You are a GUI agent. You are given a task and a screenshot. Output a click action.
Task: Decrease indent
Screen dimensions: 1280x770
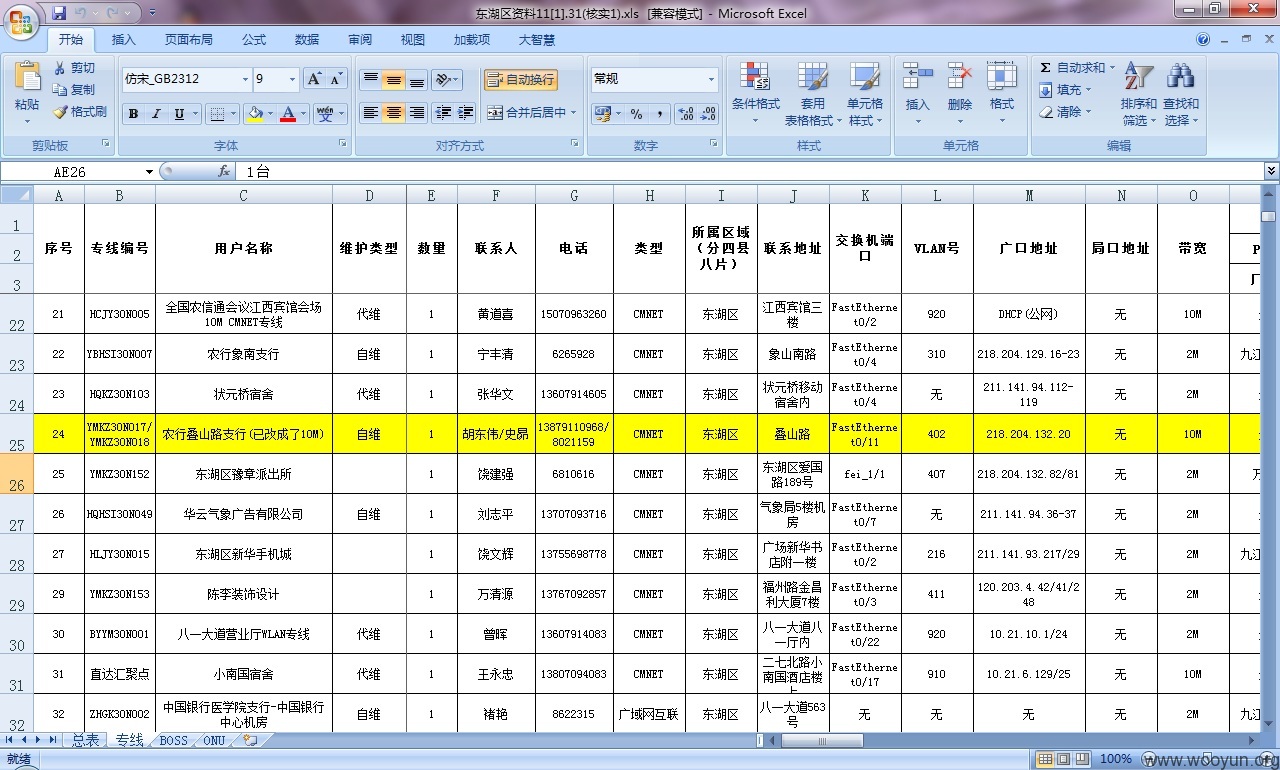tap(443, 113)
